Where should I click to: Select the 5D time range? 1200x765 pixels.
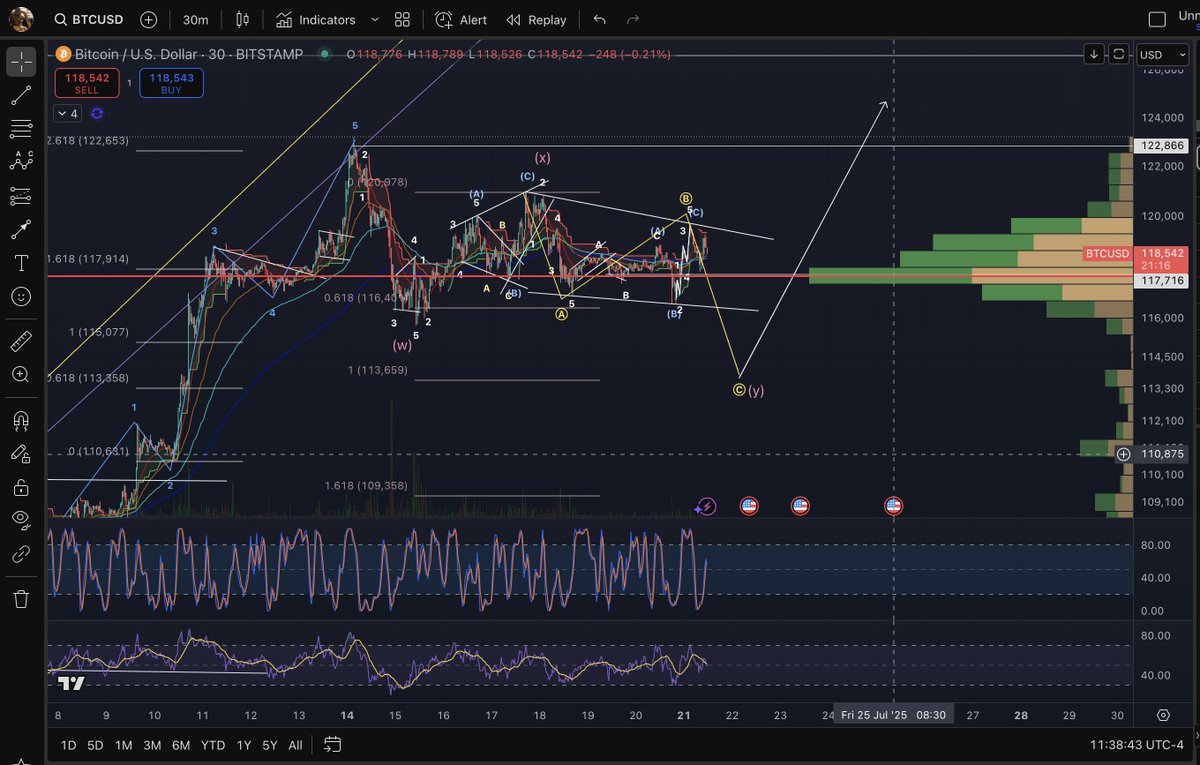click(x=95, y=745)
